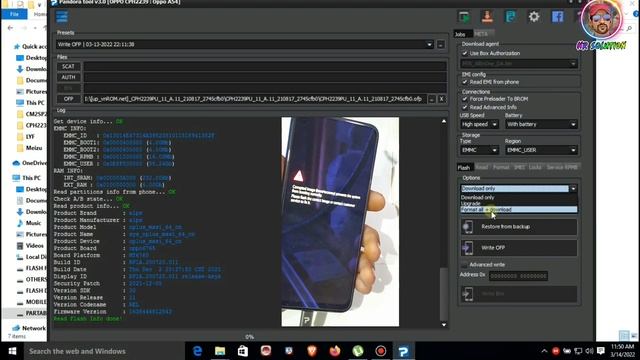Open the USB Speed dropdown
Screen dimensions: 640x360
tap(480, 124)
